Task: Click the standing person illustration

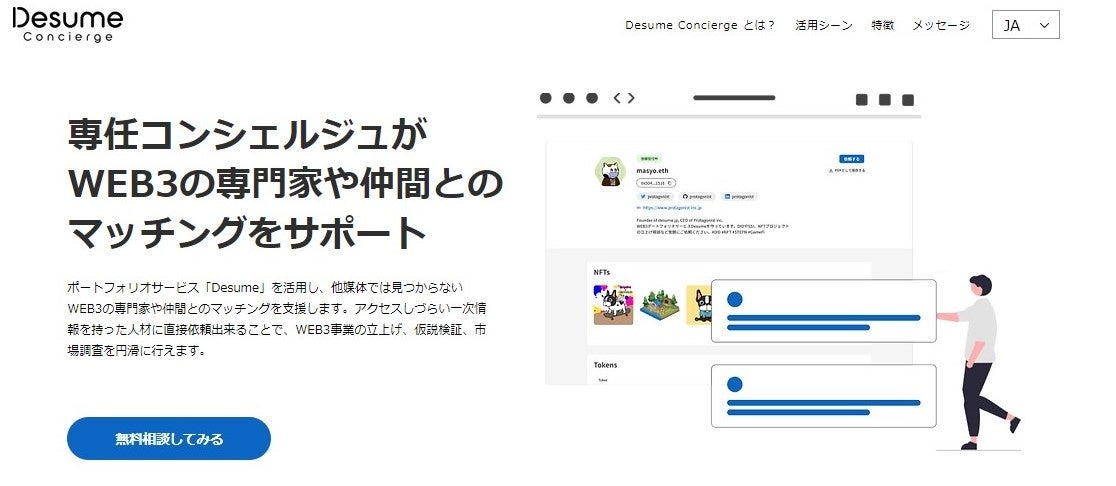Action: coord(979,362)
